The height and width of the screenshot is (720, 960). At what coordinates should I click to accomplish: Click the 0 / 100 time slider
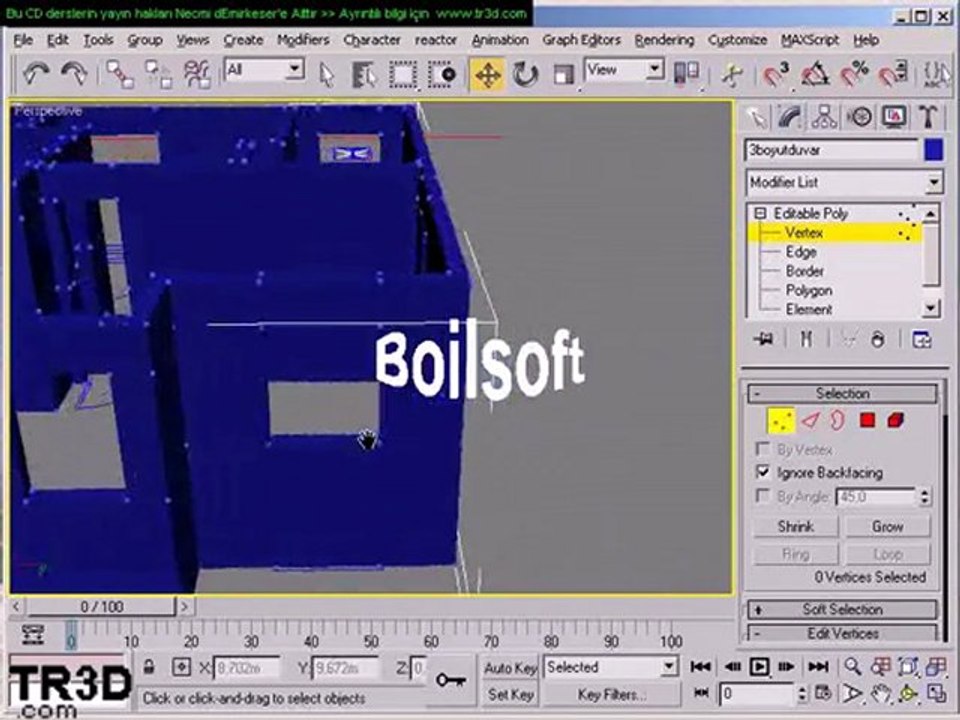[x=102, y=607]
